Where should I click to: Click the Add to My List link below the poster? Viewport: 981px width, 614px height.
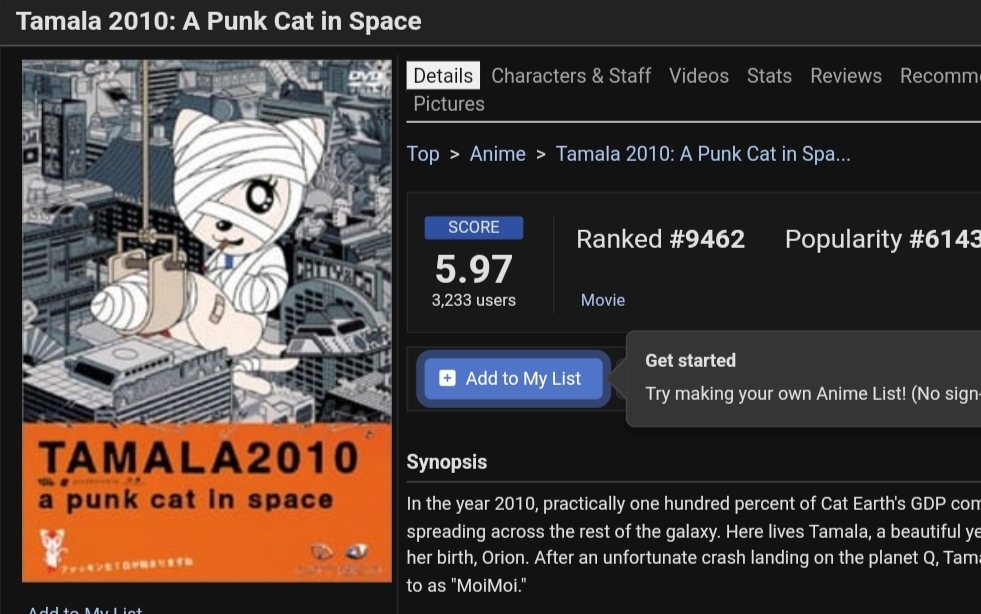85,609
